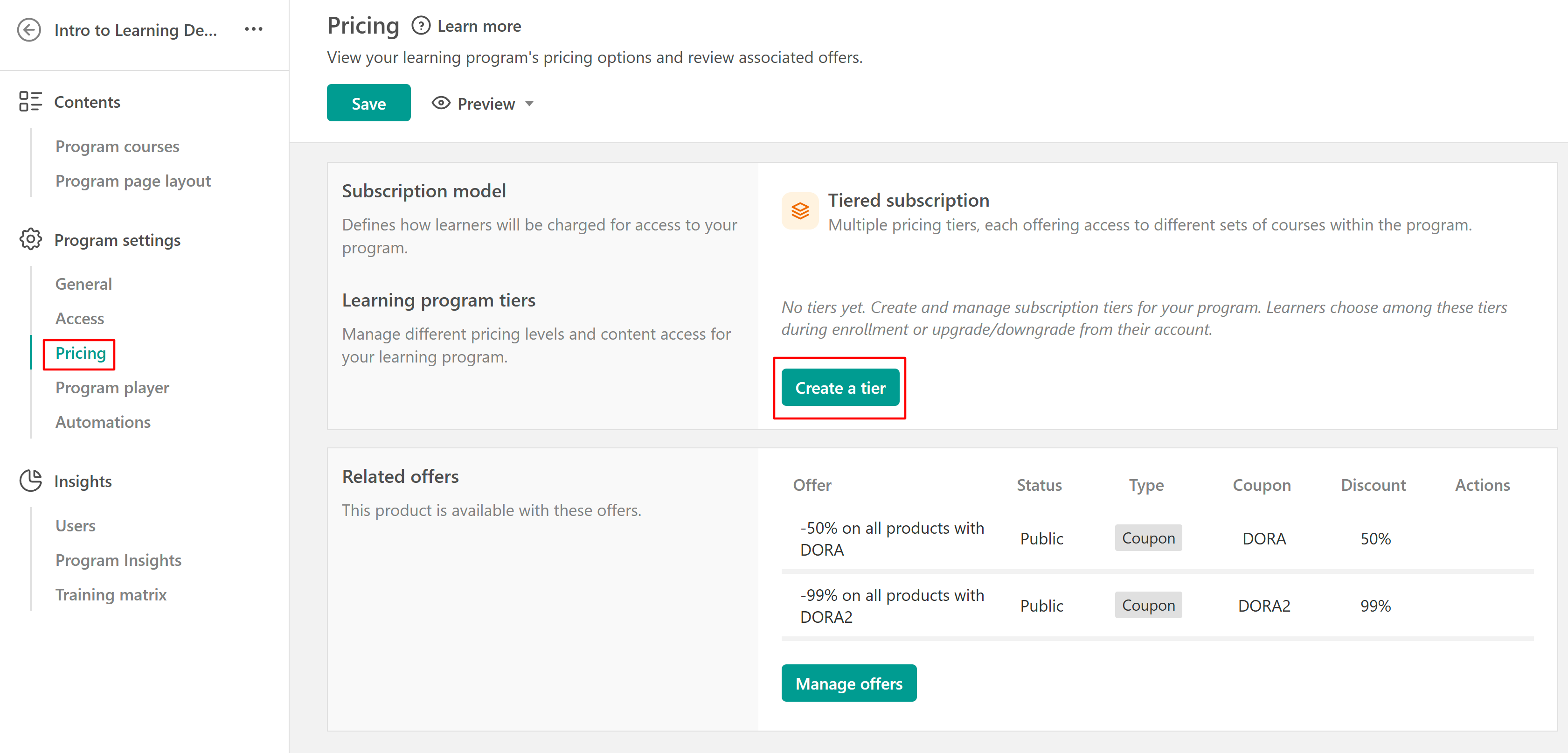Go to Program courses
The width and height of the screenshot is (1568, 753).
117,146
